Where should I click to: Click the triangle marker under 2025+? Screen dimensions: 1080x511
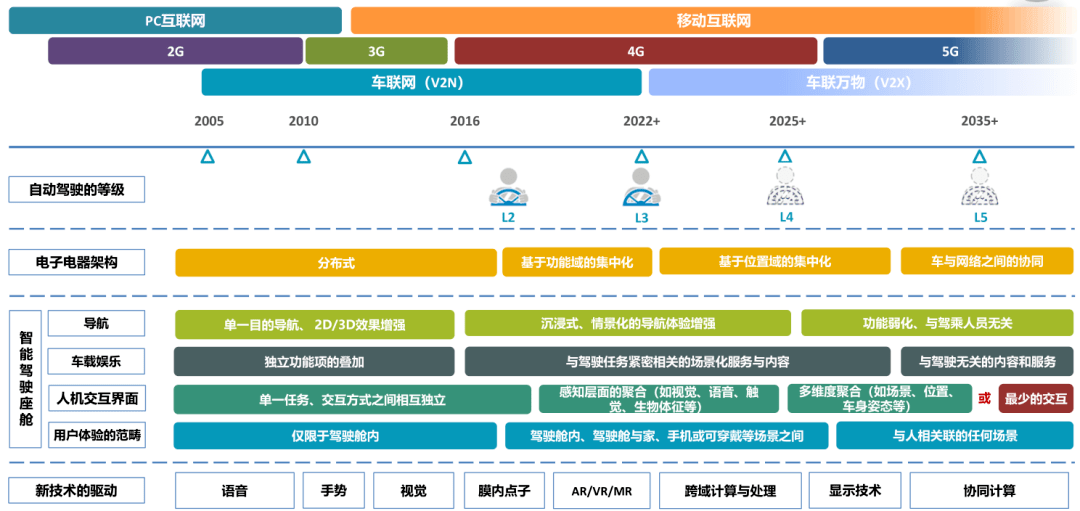tap(785, 157)
